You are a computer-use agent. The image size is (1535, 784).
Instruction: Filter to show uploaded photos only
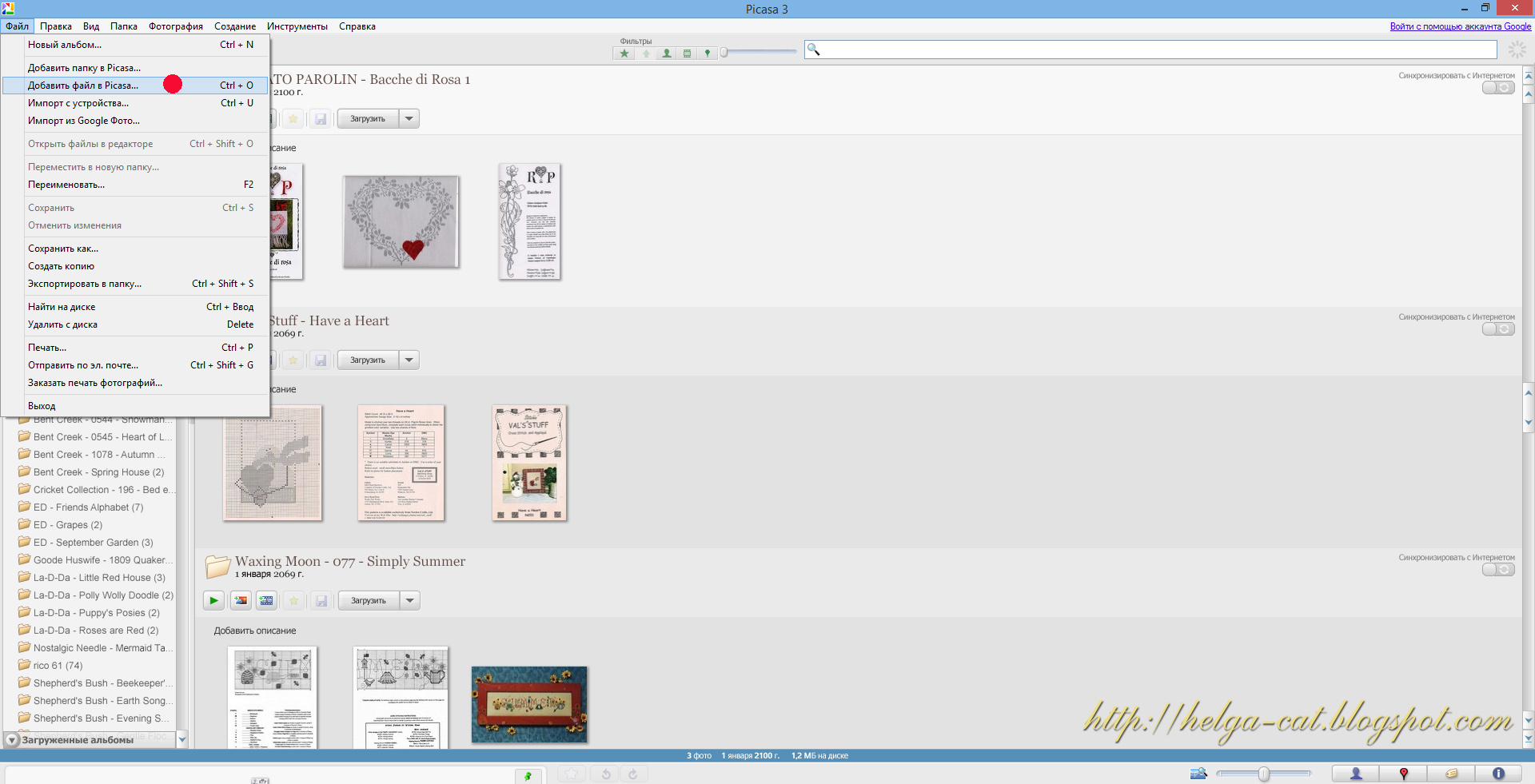[x=646, y=54]
